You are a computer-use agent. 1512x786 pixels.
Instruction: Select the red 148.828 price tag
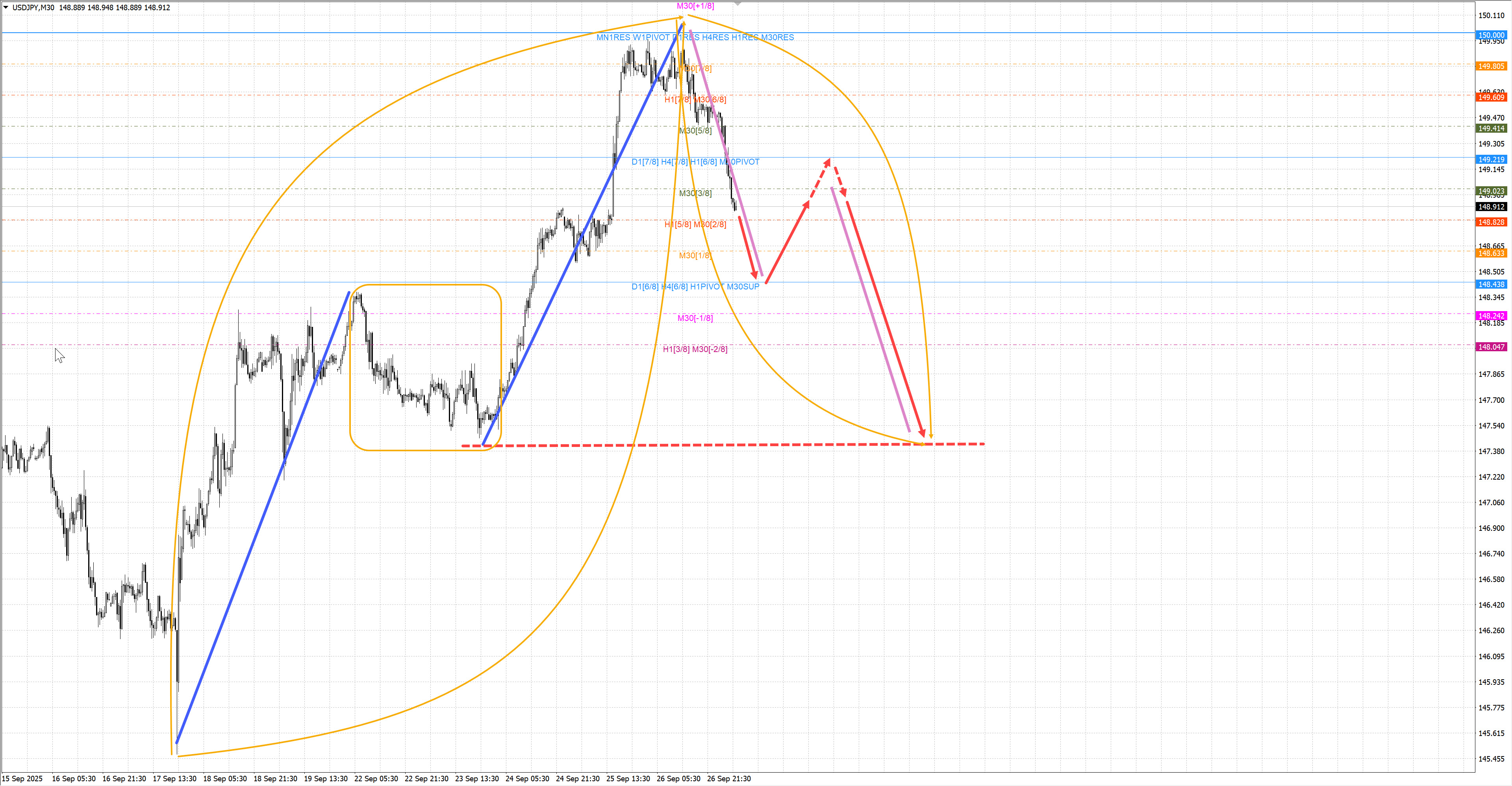pyautogui.click(x=1491, y=222)
